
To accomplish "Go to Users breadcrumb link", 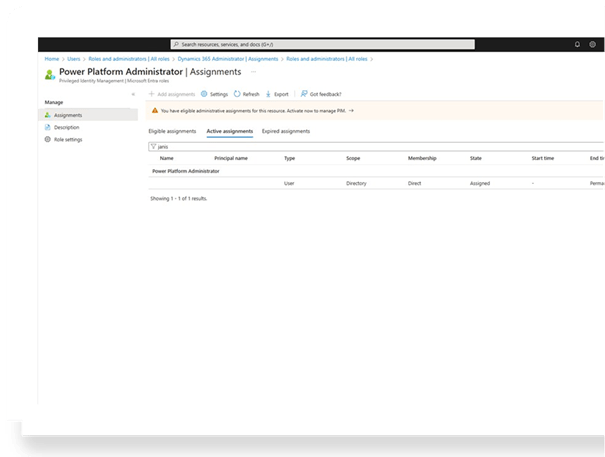I will [x=74, y=59].
